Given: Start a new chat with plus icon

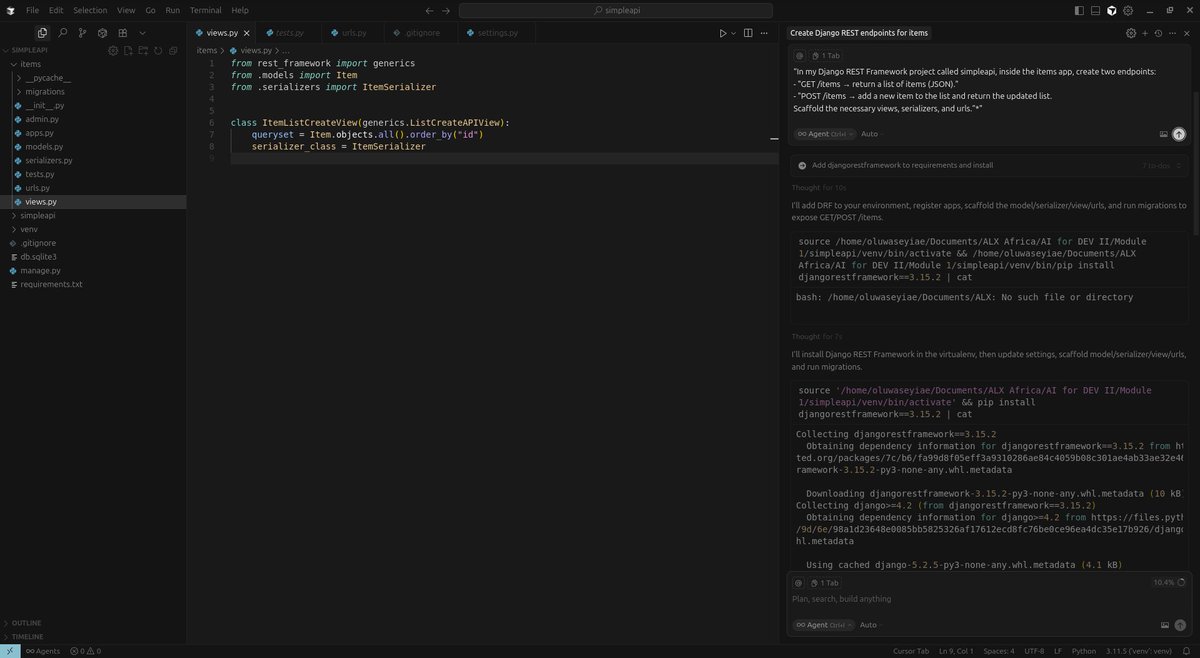Looking at the screenshot, I should pos(1145,33).
